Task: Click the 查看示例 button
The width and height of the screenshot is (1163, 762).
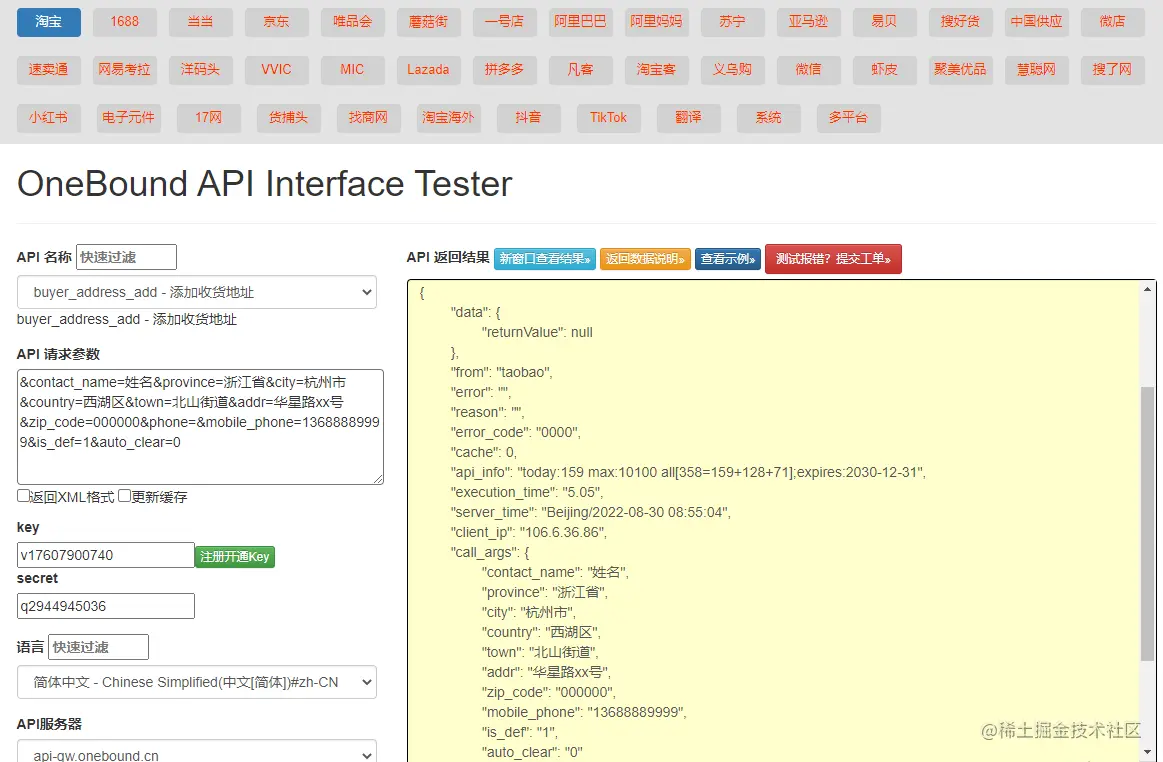Action: point(728,259)
